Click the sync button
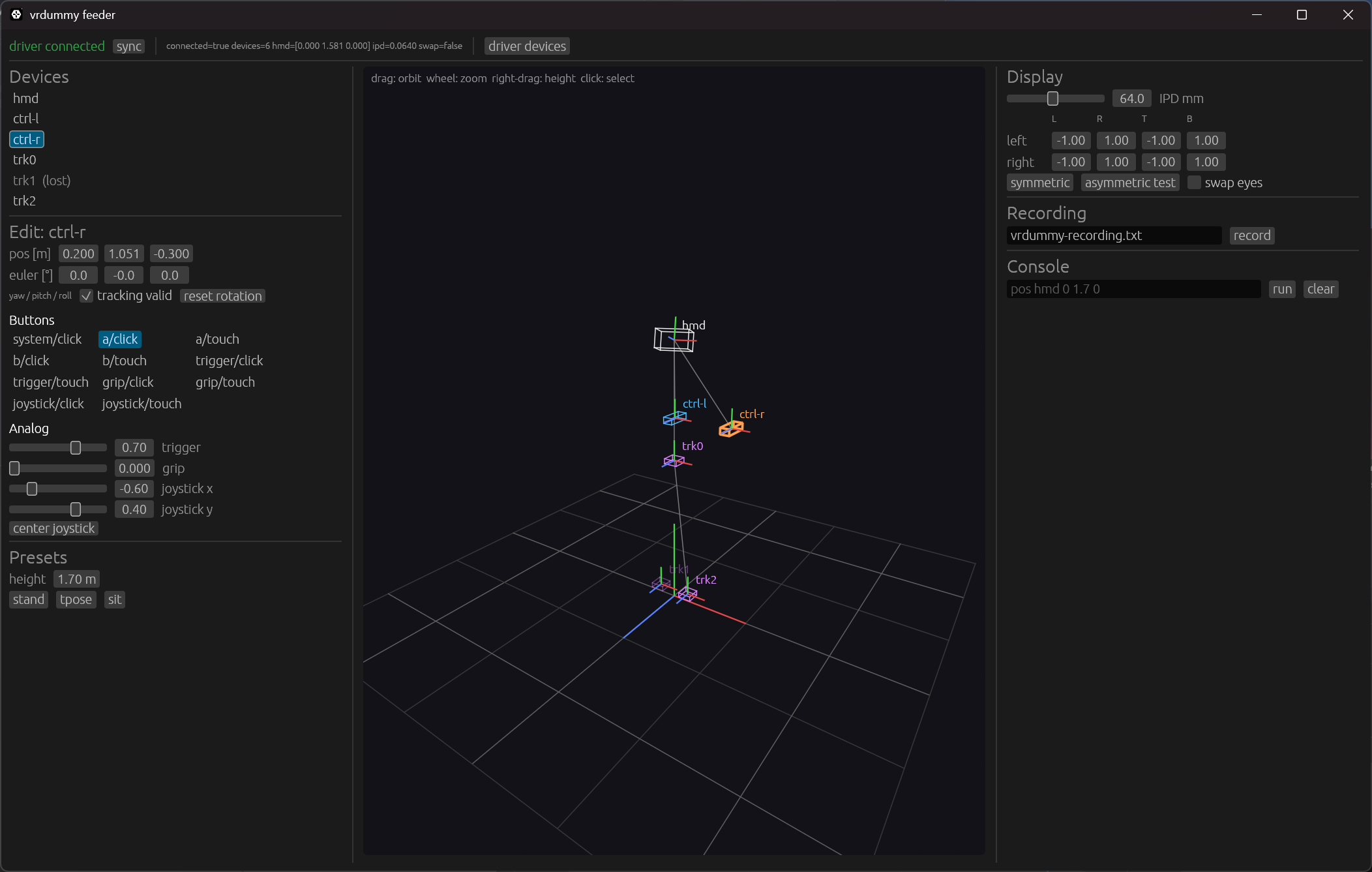1372x872 pixels. tap(128, 46)
